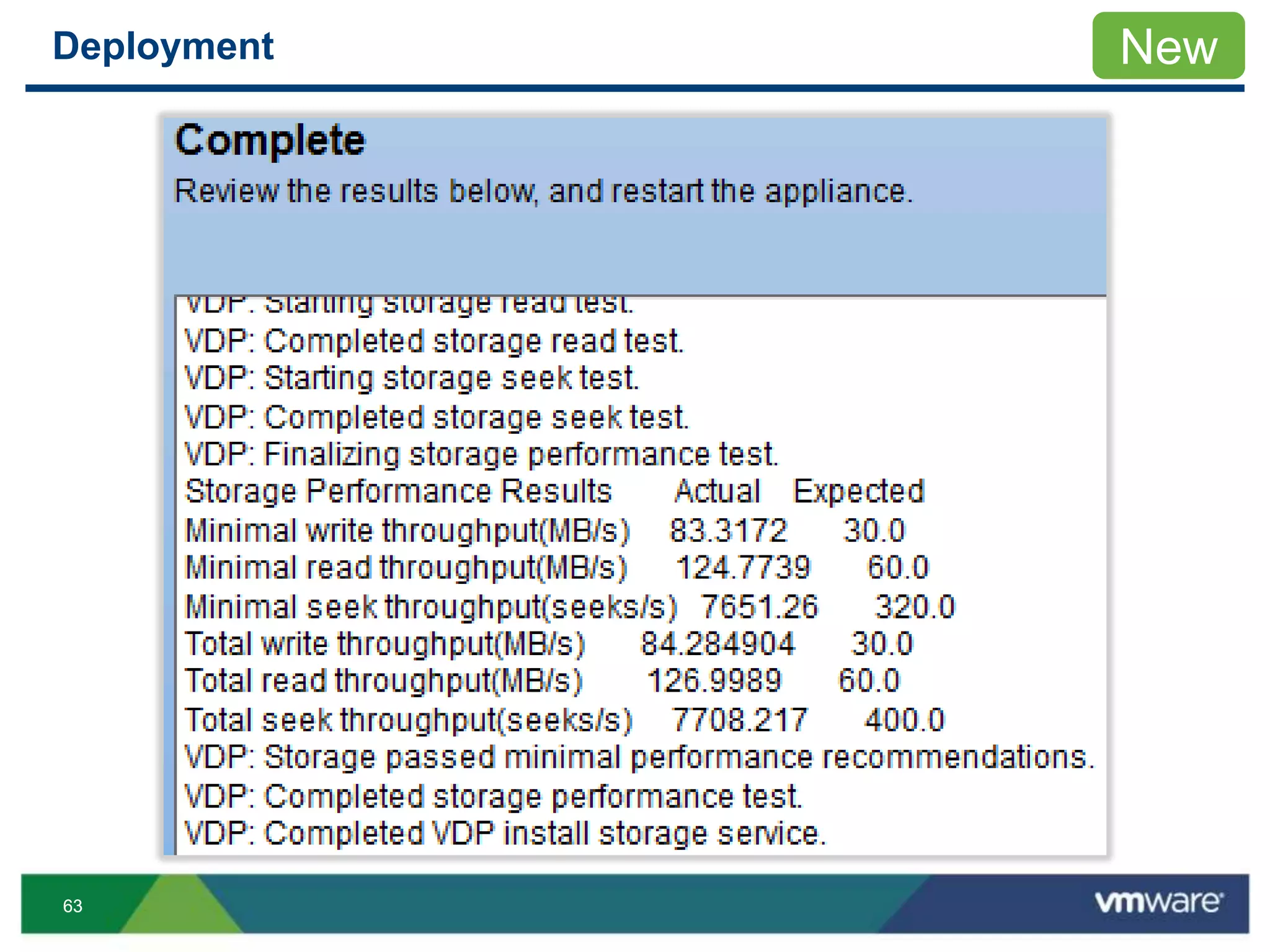Click the Minimal read throughput value 124.7739

click(743, 568)
